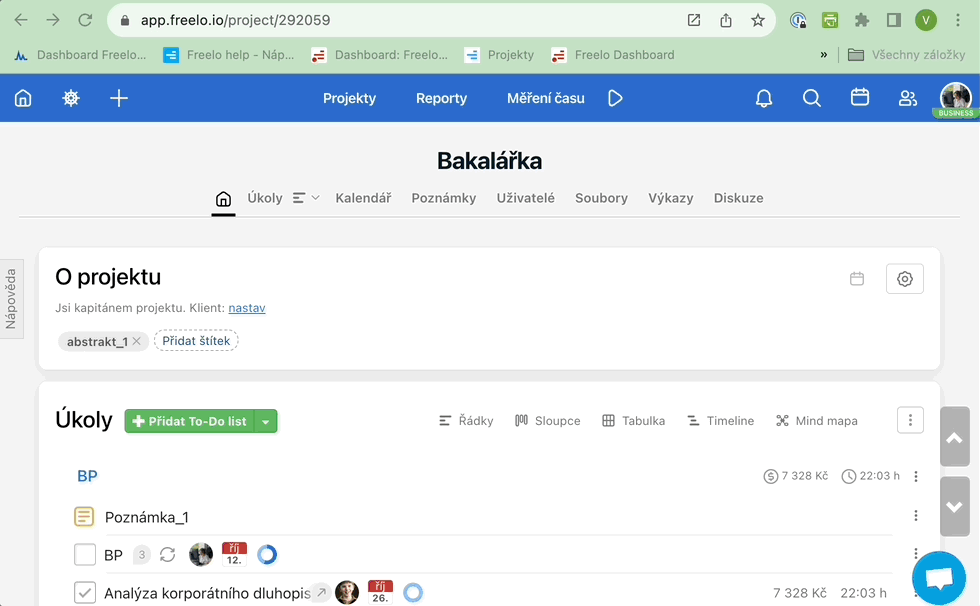
Task: Open Diskuze tab
Action: coord(739,198)
